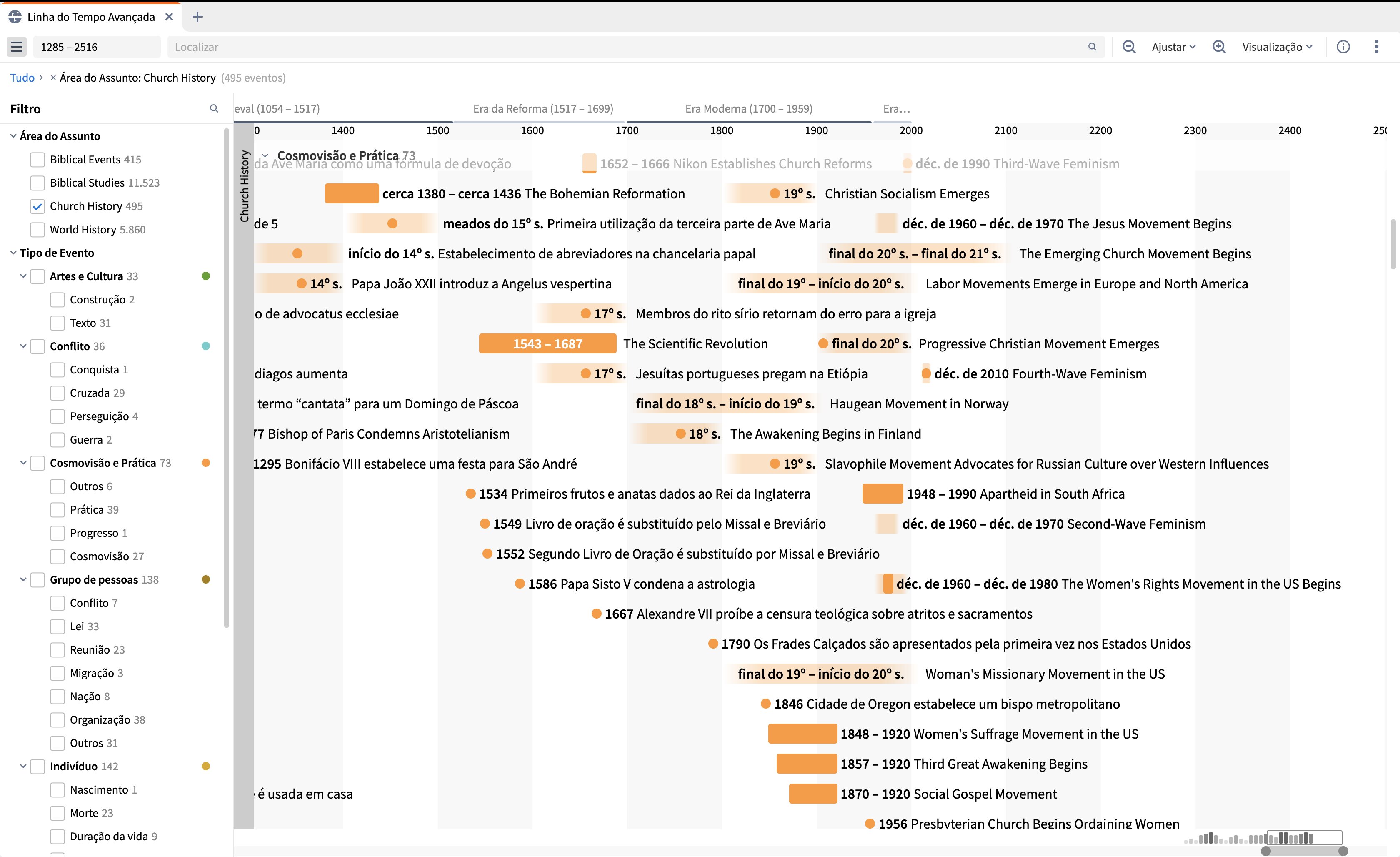Screen dimensions: 1400x857
Task: Collapse the Artes e Cultura group
Action: pyautogui.click(x=23, y=276)
